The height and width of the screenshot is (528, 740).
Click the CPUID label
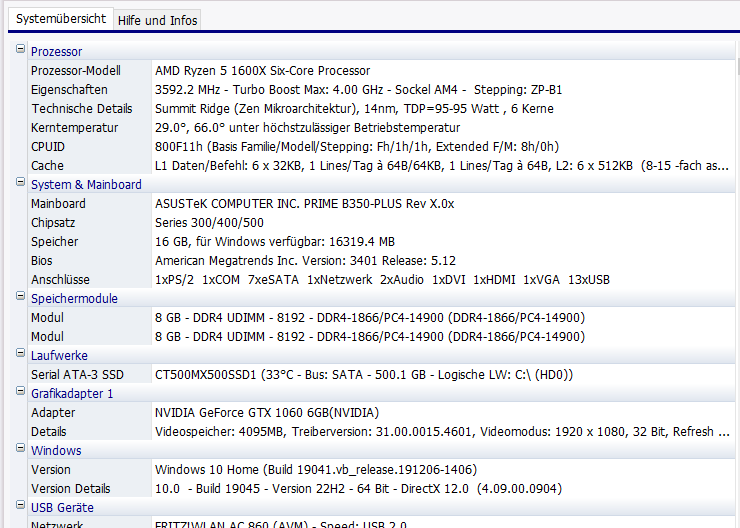point(48,147)
